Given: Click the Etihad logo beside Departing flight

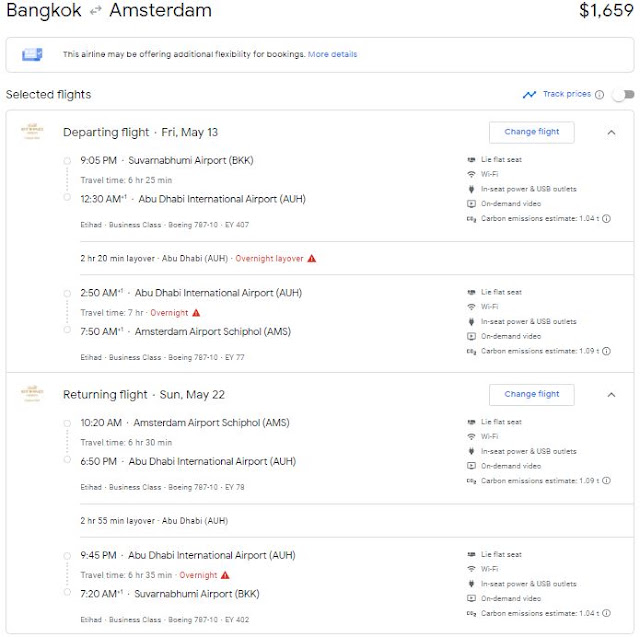Looking at the screenshot, I should pos(32,131).
